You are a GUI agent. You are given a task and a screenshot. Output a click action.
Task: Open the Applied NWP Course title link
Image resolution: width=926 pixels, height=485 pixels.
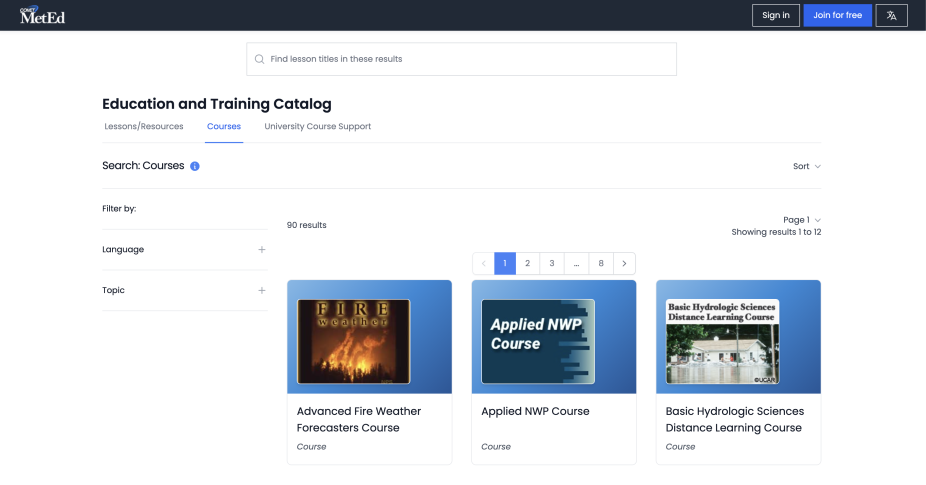[x=535, y=411]
